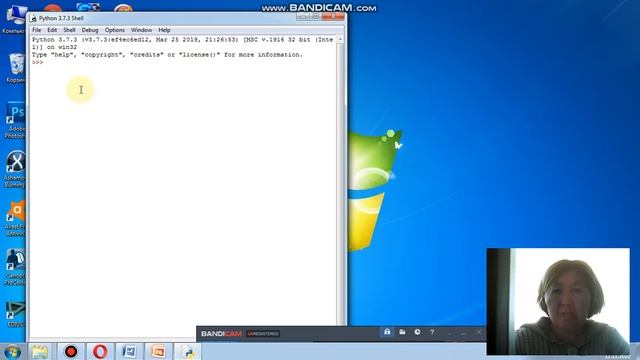The height and width of the screenshot is (360, 640).
Task: Click the Python Shell vertical scrollbar track
Action: 340,184
